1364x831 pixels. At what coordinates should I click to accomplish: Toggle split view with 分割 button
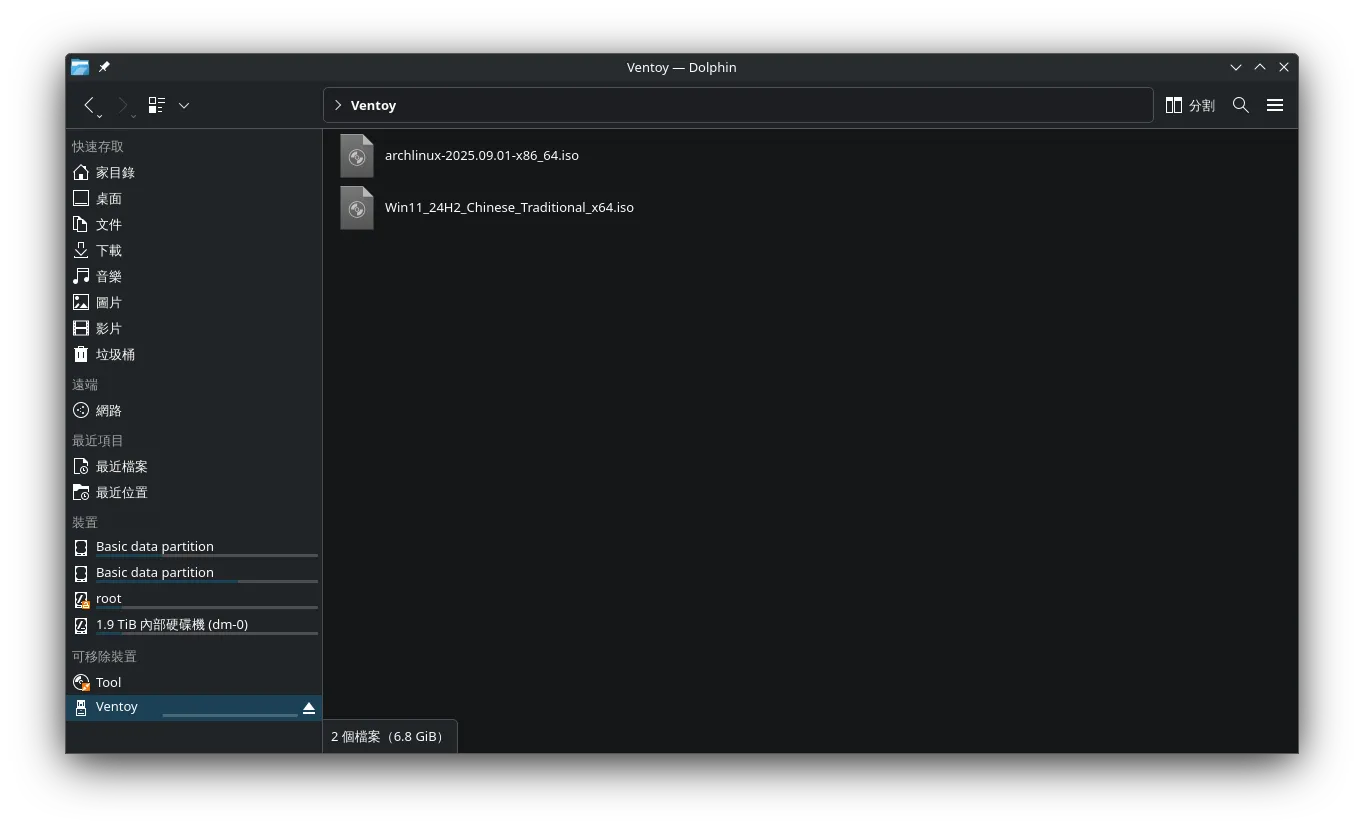click(1190, 105)
